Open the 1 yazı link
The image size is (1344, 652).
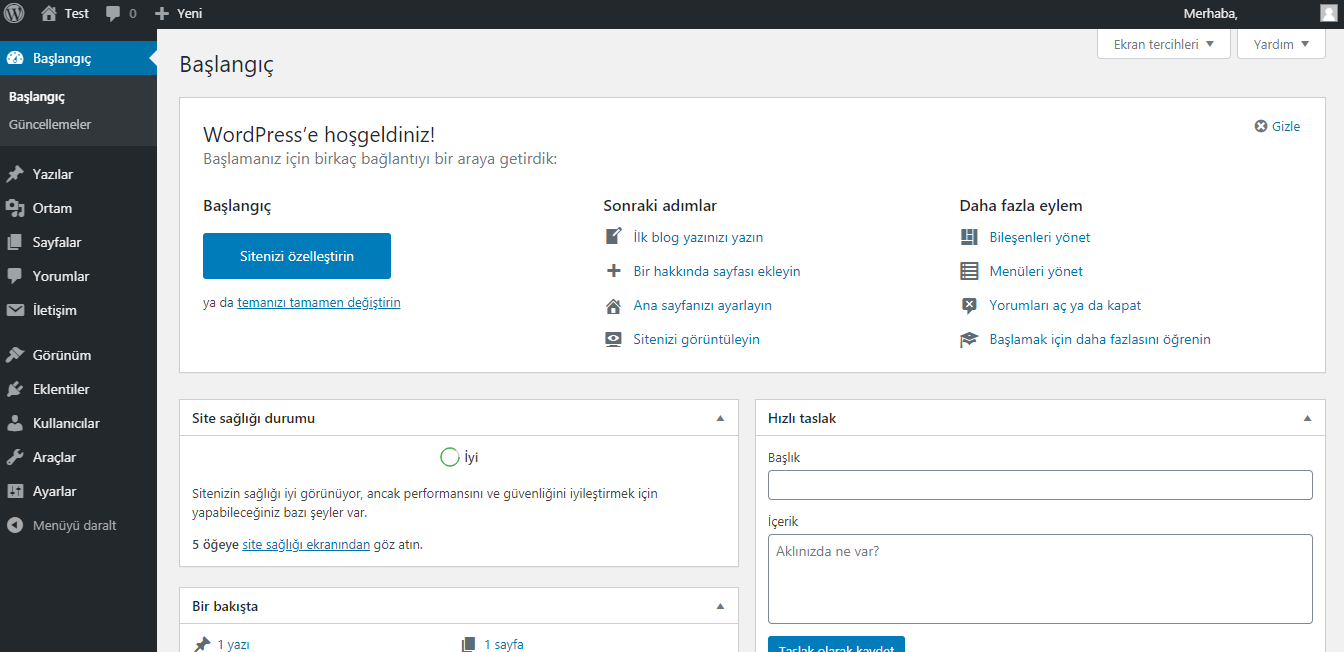point(234,645)
